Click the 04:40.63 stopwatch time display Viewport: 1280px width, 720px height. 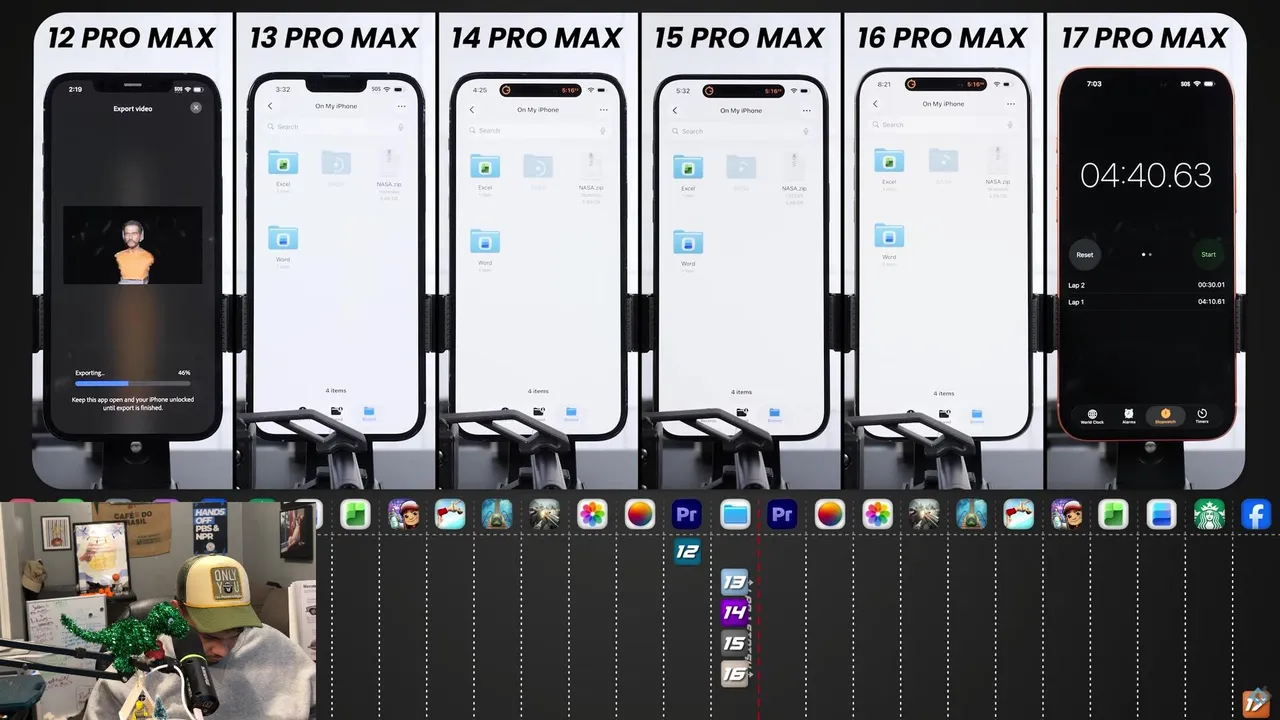coord(1146,176)
